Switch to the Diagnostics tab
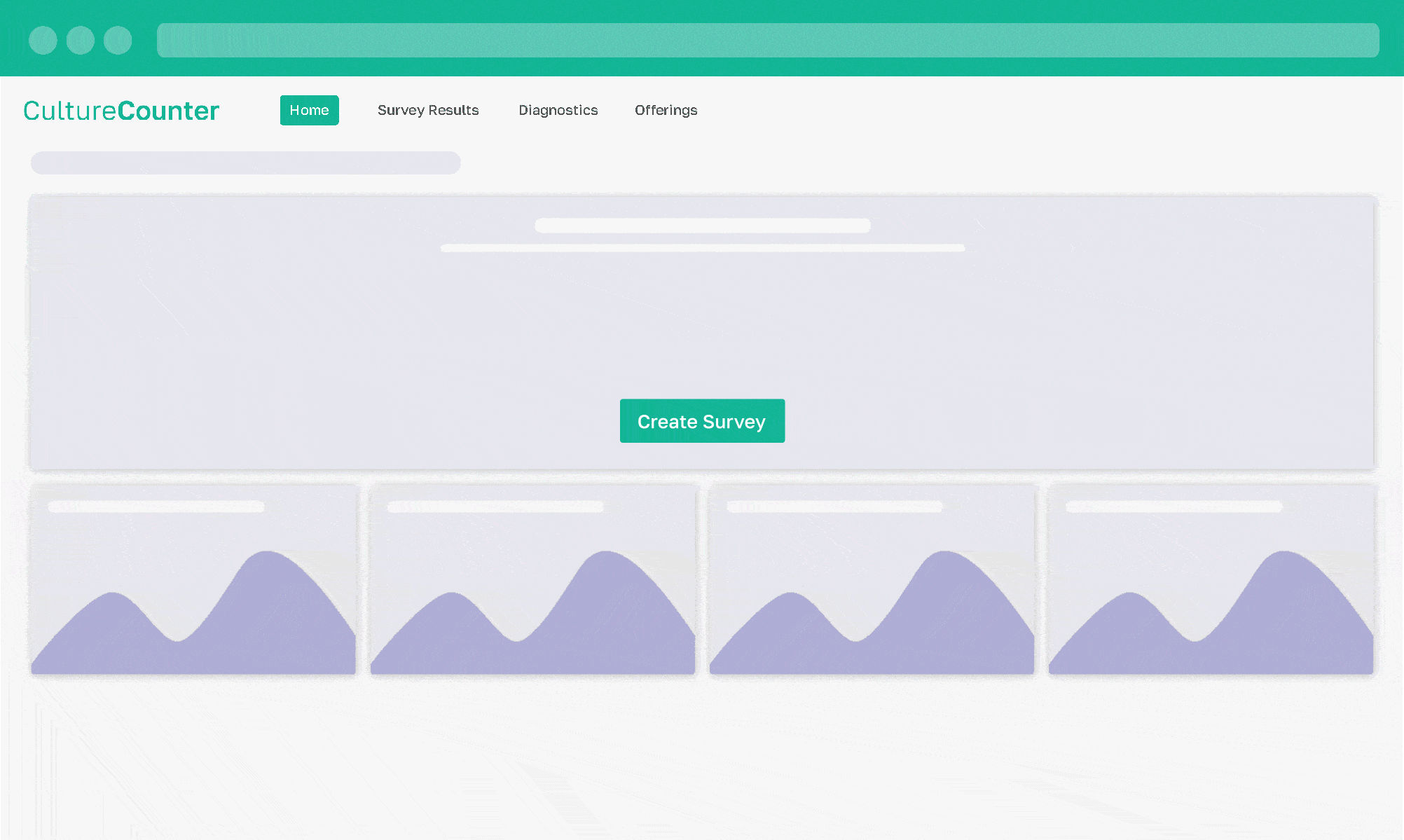Screen dimensions: 1404x840 click(558, 110)
